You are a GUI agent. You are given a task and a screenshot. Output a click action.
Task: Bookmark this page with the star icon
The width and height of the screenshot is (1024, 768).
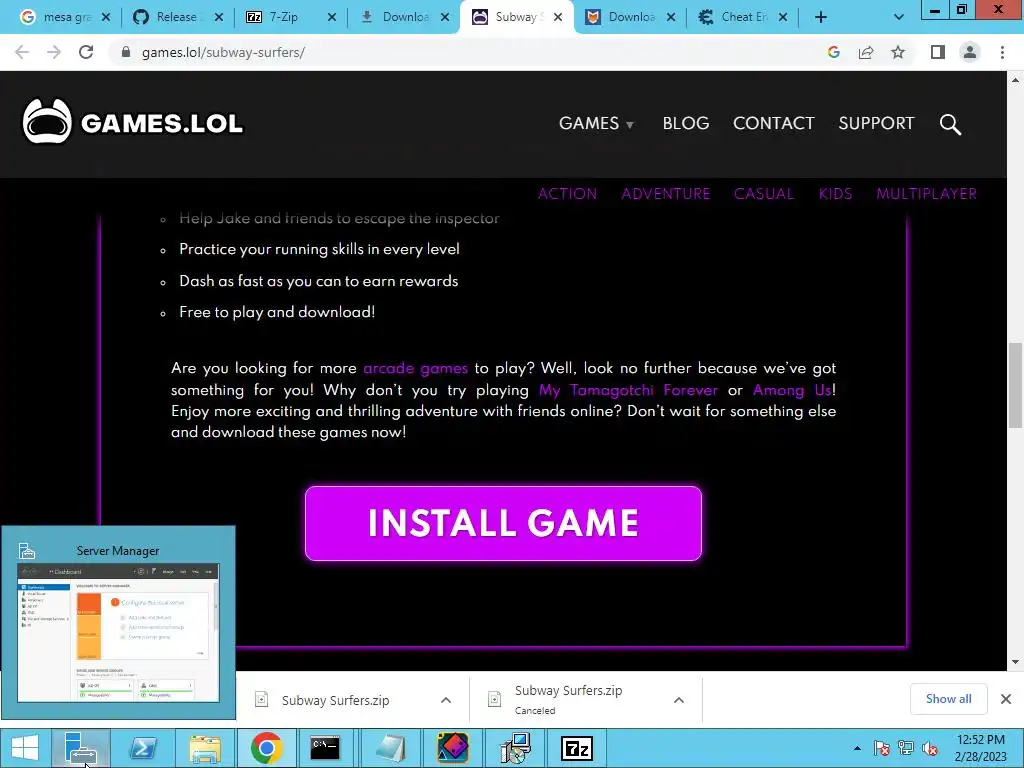pyautogui.click(x=899, y=52)
